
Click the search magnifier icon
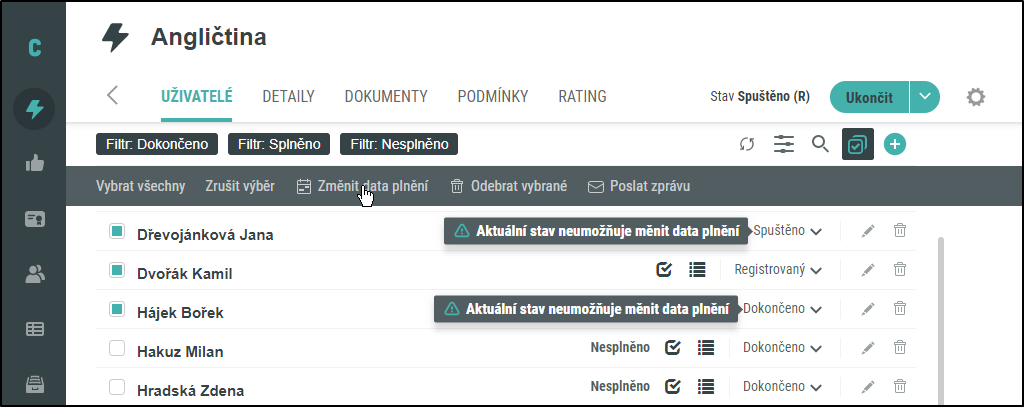point(820,144)
